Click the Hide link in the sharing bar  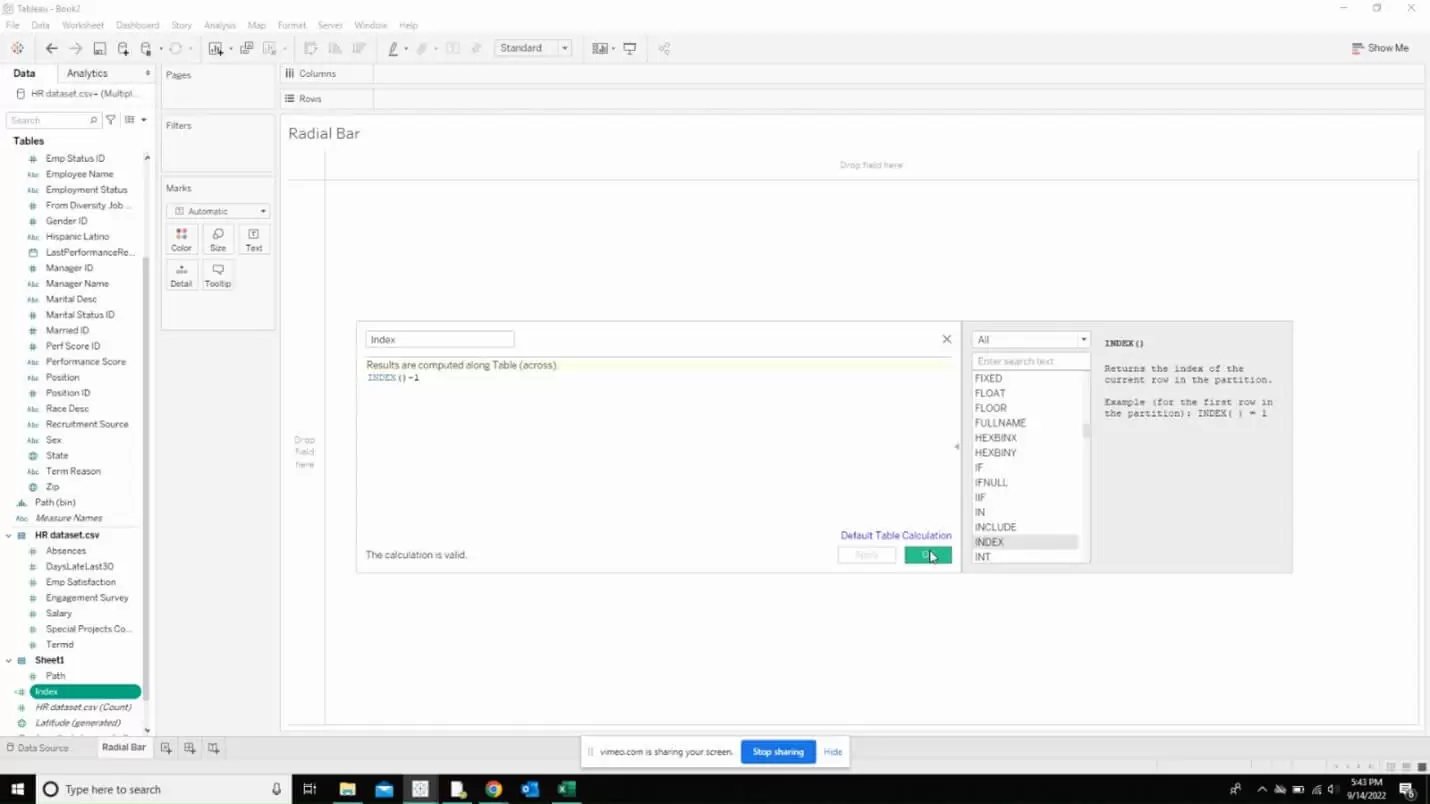[x=833, y=752]
